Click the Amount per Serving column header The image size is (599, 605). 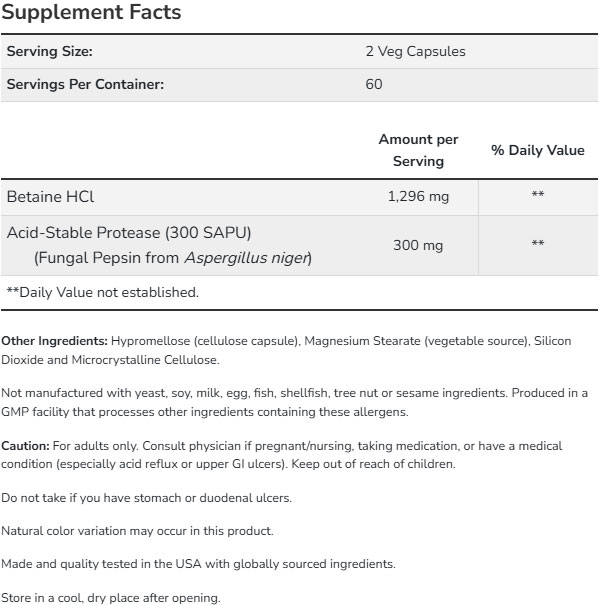click(418, 150)
